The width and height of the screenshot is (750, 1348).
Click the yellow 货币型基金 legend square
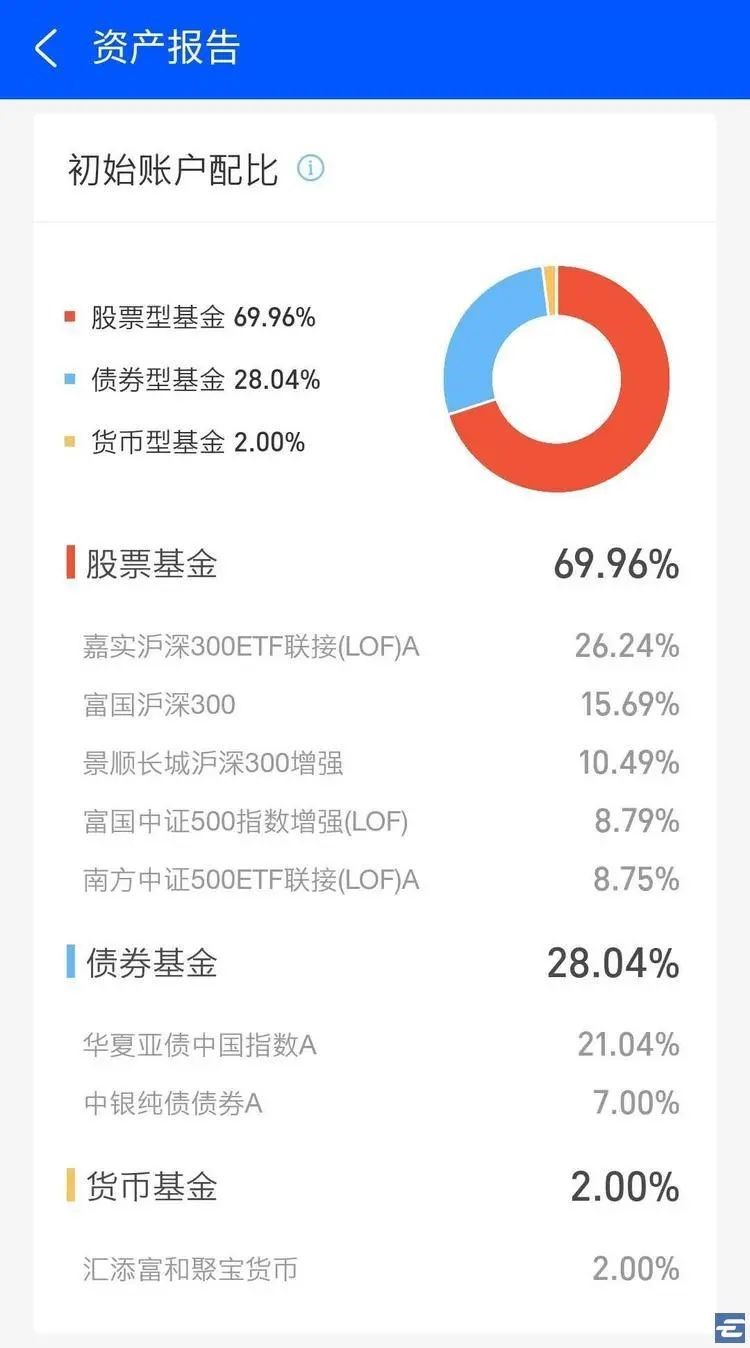point(69,442)
